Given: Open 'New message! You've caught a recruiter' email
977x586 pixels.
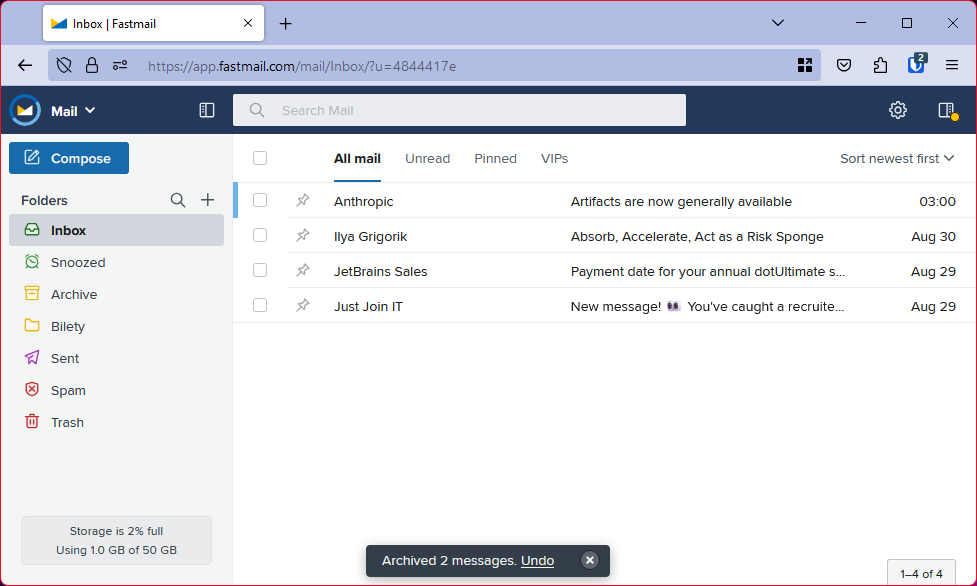Looking at the screenshot, I should (x=707, y=306).
